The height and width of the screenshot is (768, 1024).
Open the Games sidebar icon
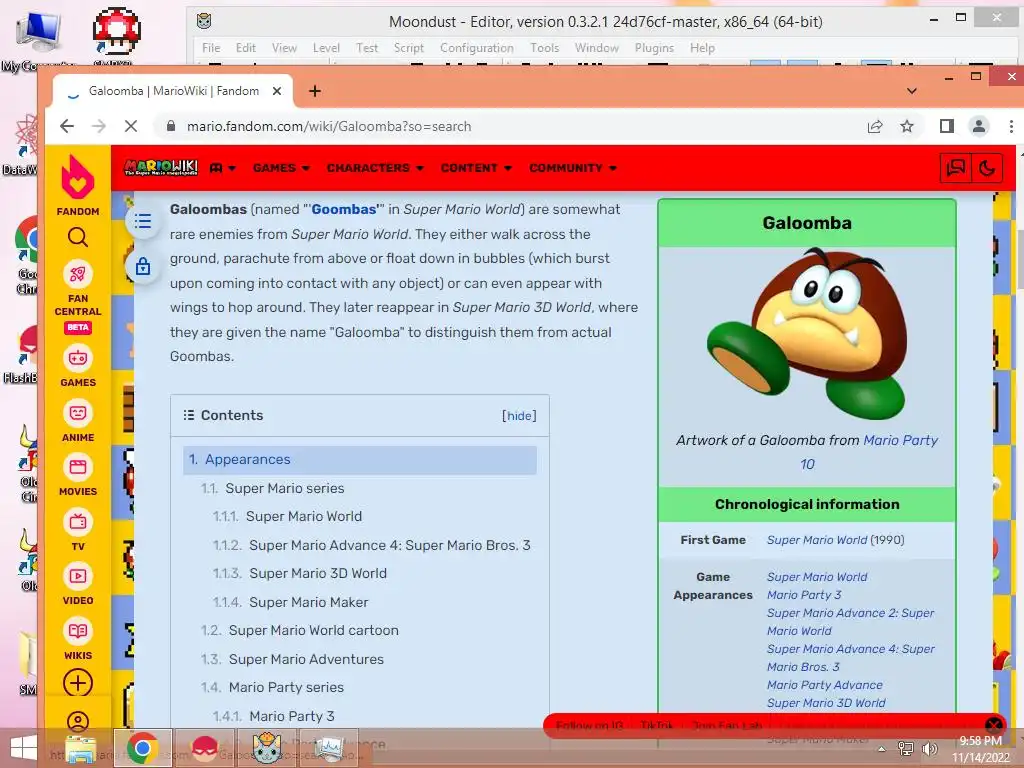(78, 358)
